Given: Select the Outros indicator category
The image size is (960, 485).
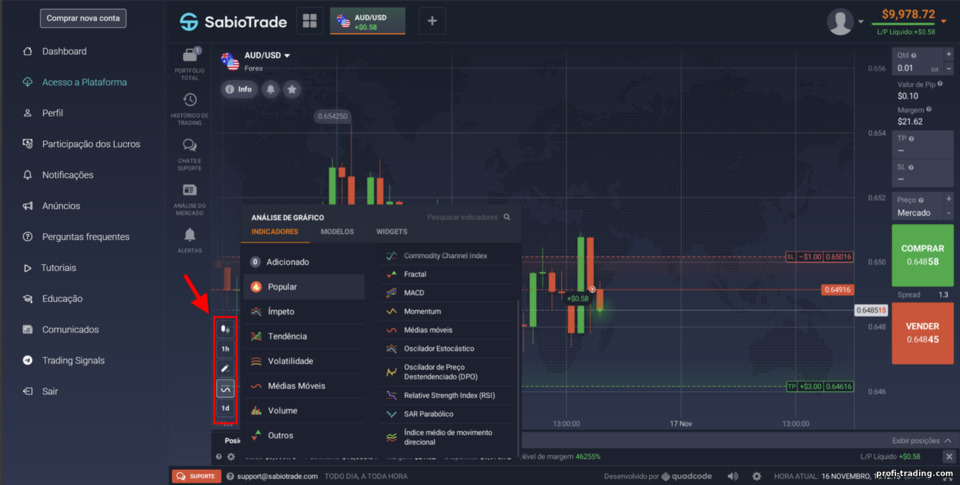Looking at the screenshot, I should point(304,435).
